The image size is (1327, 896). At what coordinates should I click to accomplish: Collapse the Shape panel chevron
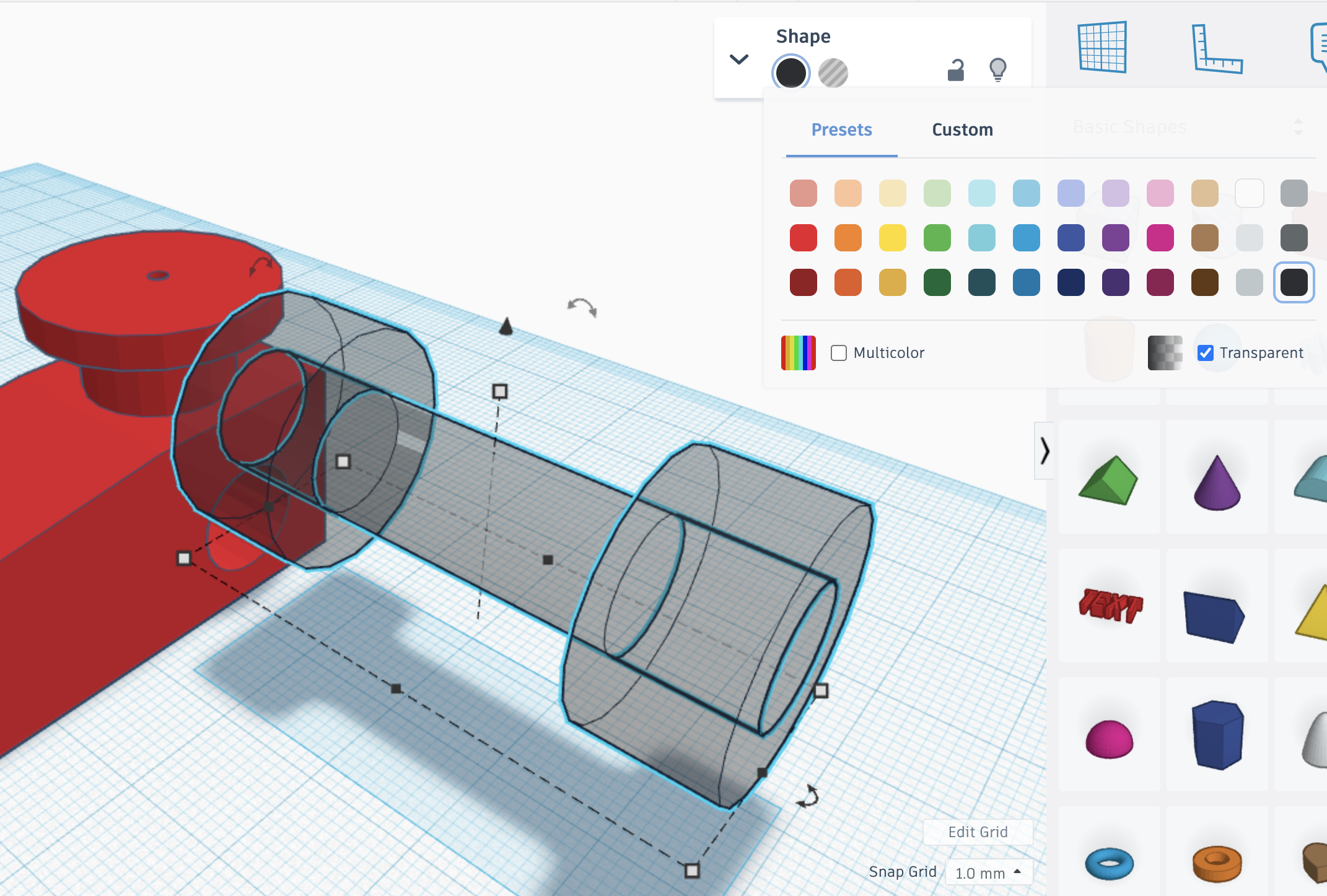(x=738, y=59)
